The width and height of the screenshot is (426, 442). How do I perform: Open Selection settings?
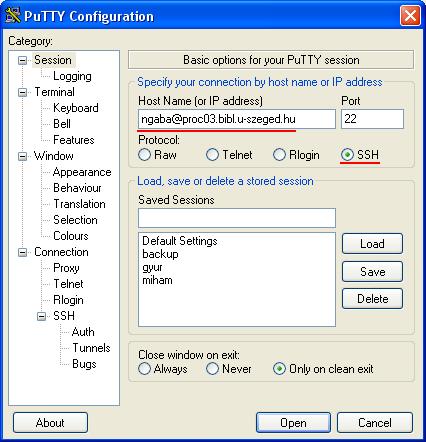[75, 220]
